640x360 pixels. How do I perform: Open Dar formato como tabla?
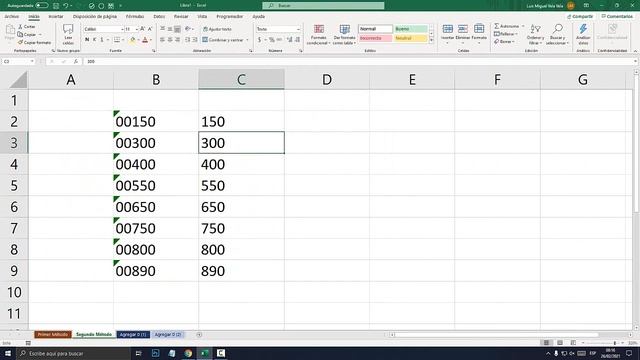point(344,34)
